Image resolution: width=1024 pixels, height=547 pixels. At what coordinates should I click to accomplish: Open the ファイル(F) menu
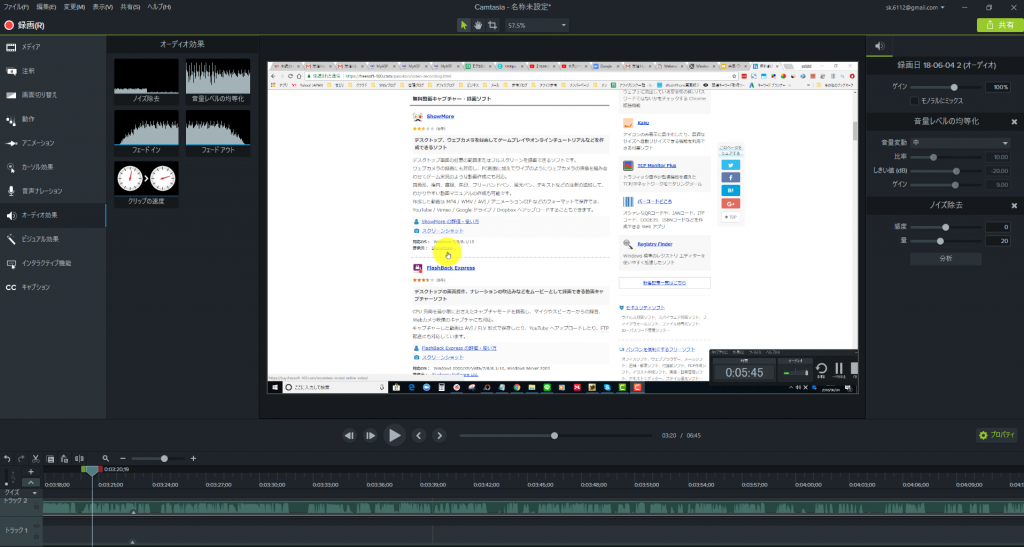tap(16, 7)
